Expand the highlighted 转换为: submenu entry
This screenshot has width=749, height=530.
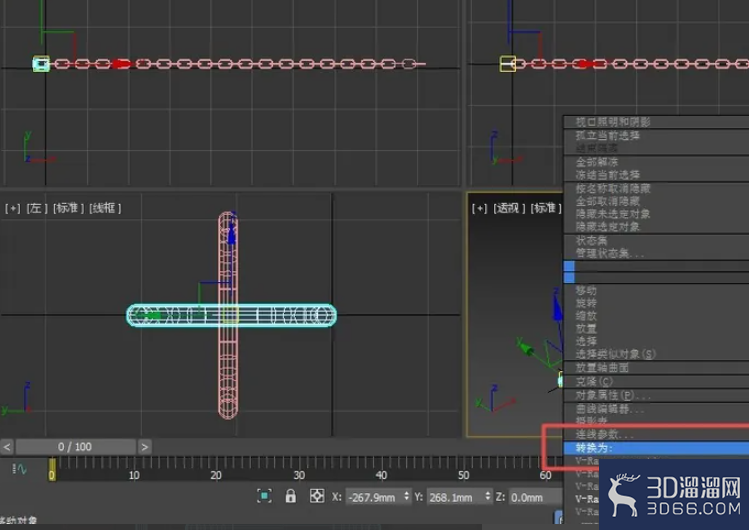click(656, 448)
